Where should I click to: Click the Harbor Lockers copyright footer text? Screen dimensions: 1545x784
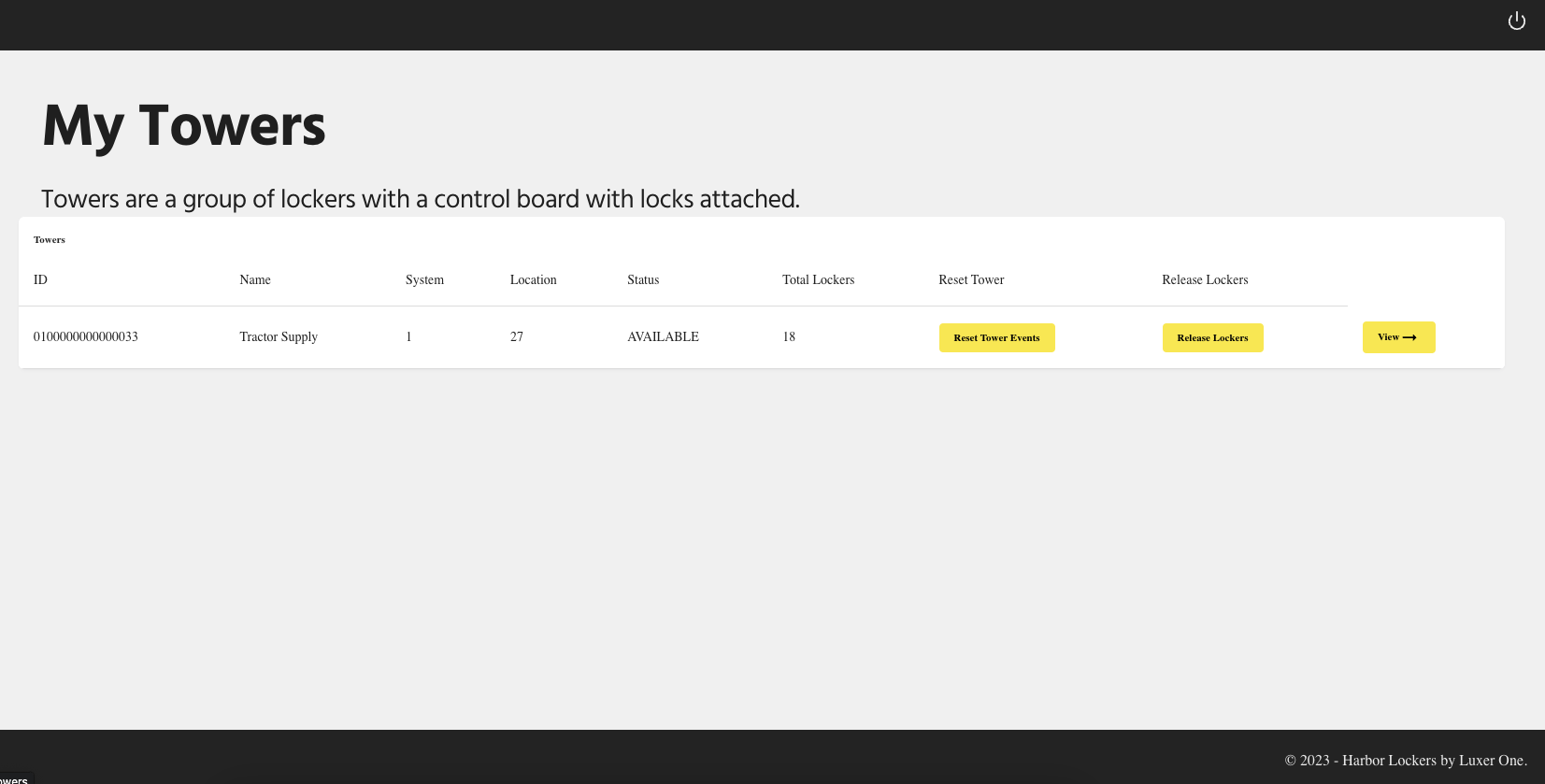point(1405,761)
